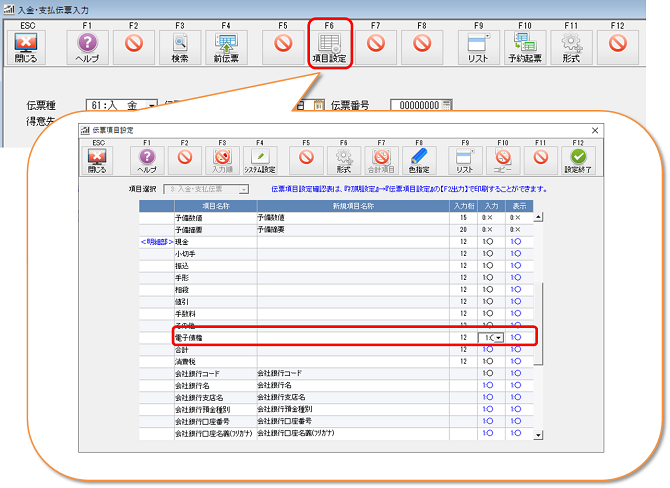670x488 pixels.
Task: Toggle the 入力 value for the 現金 row
Action: [x=488, y=242]
